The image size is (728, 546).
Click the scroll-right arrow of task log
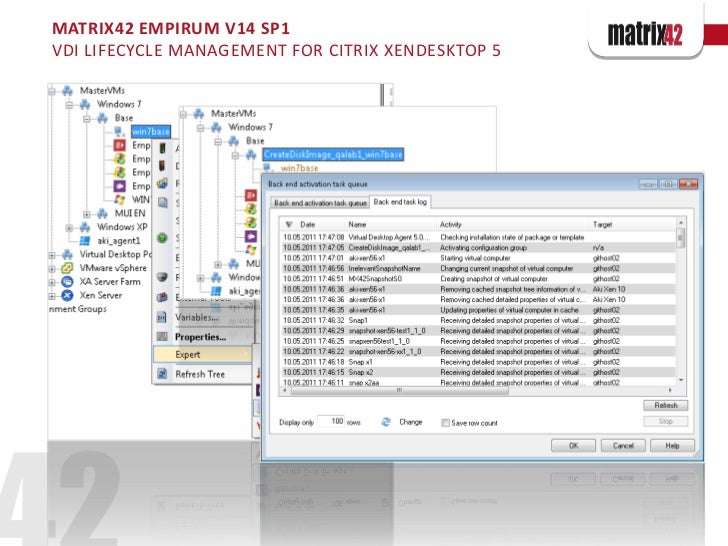(670, 390)
